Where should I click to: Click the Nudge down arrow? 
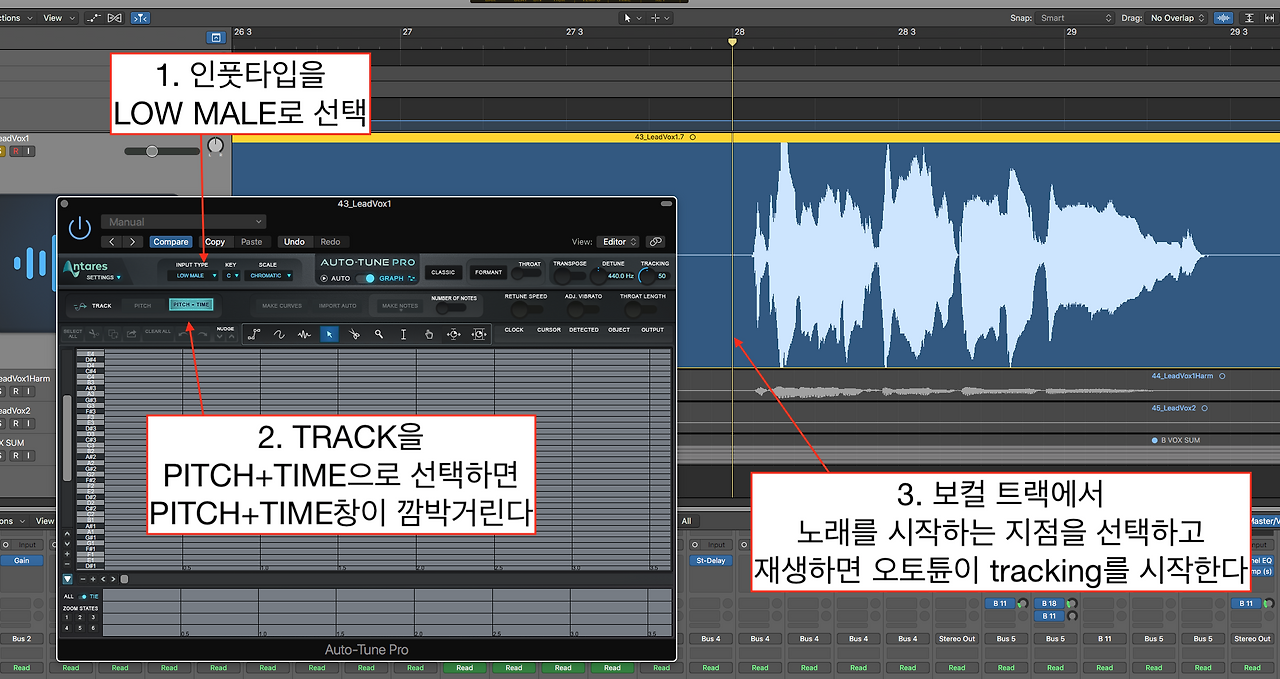click(x=220, y=337)
